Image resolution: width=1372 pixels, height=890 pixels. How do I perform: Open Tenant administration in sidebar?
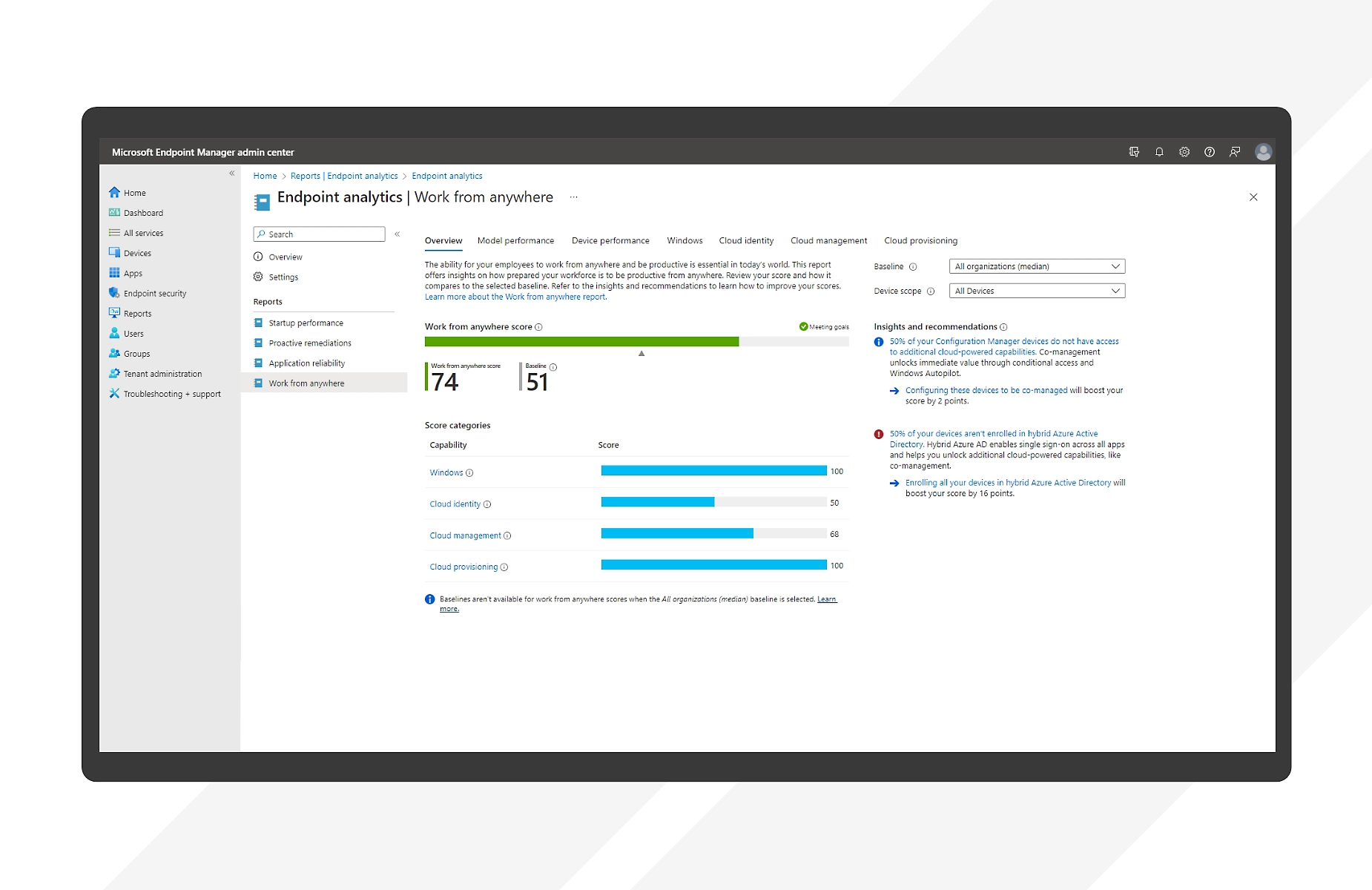click(x=162, y=374)
